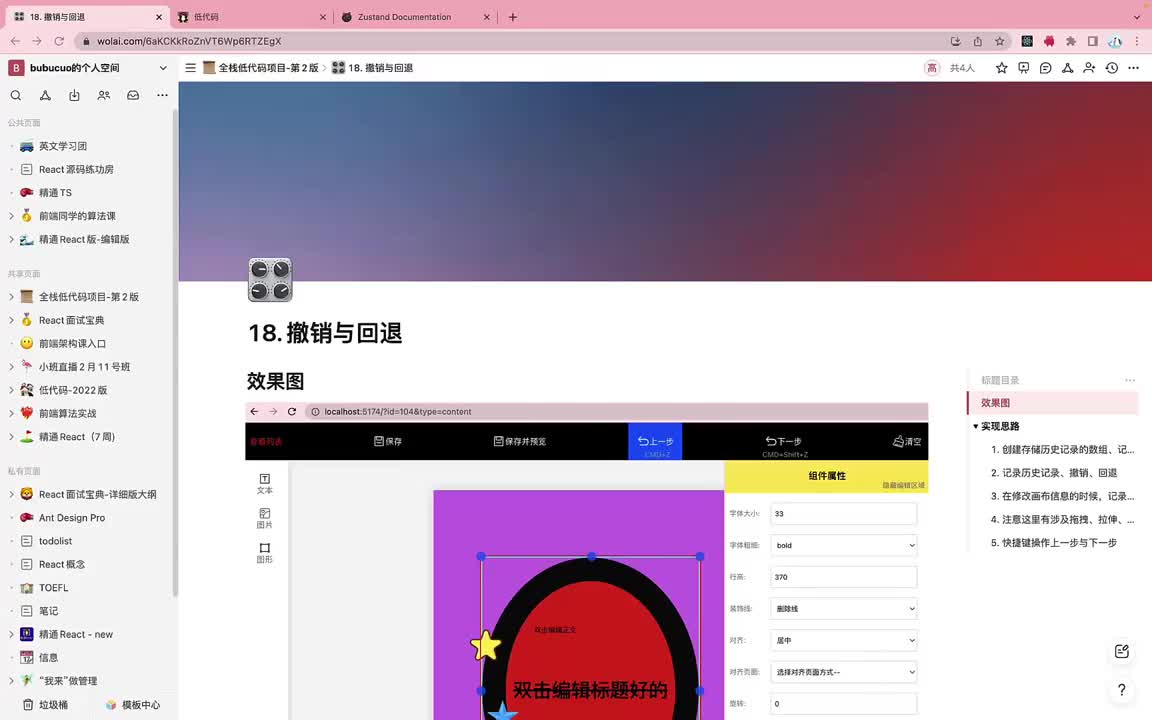Open the browser extensions puzzle icon
Screen dimensions: 1152x720
coord(1071,41)
